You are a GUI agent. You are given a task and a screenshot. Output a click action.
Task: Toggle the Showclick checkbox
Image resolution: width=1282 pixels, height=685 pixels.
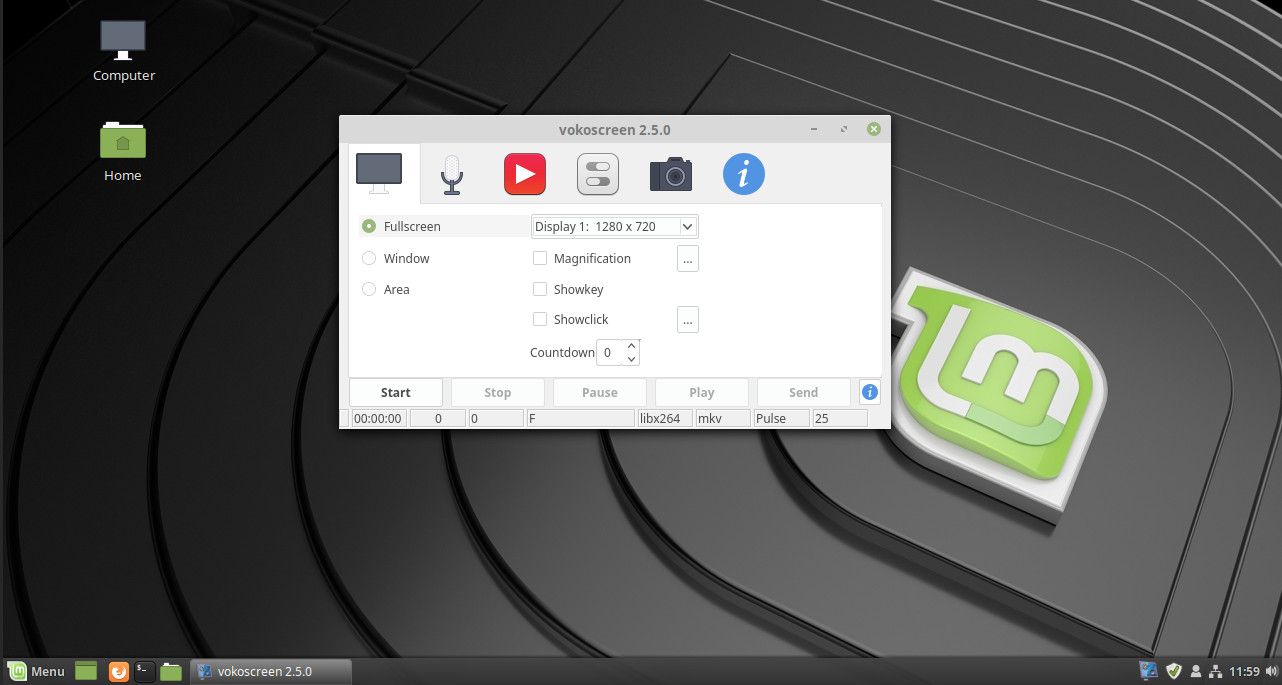[x=540, y=319]
